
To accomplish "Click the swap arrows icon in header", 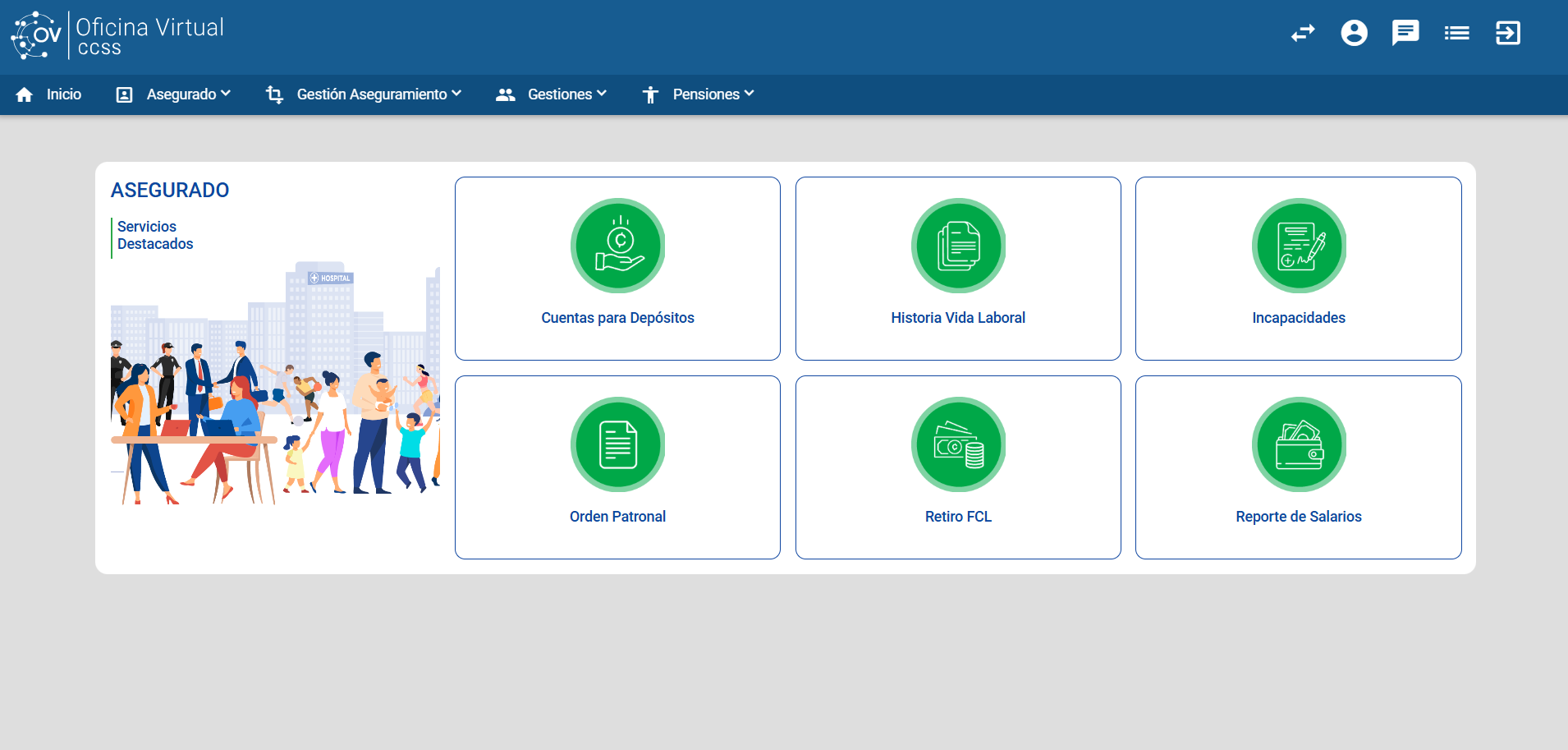I will [1303, 33].
